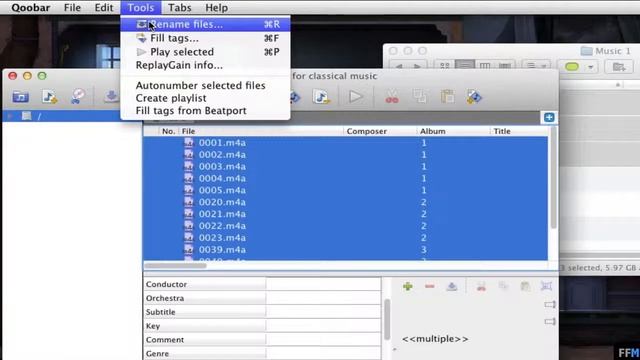
Task: Click the cut icon in artwork panel
Action: tap(481, 287)
